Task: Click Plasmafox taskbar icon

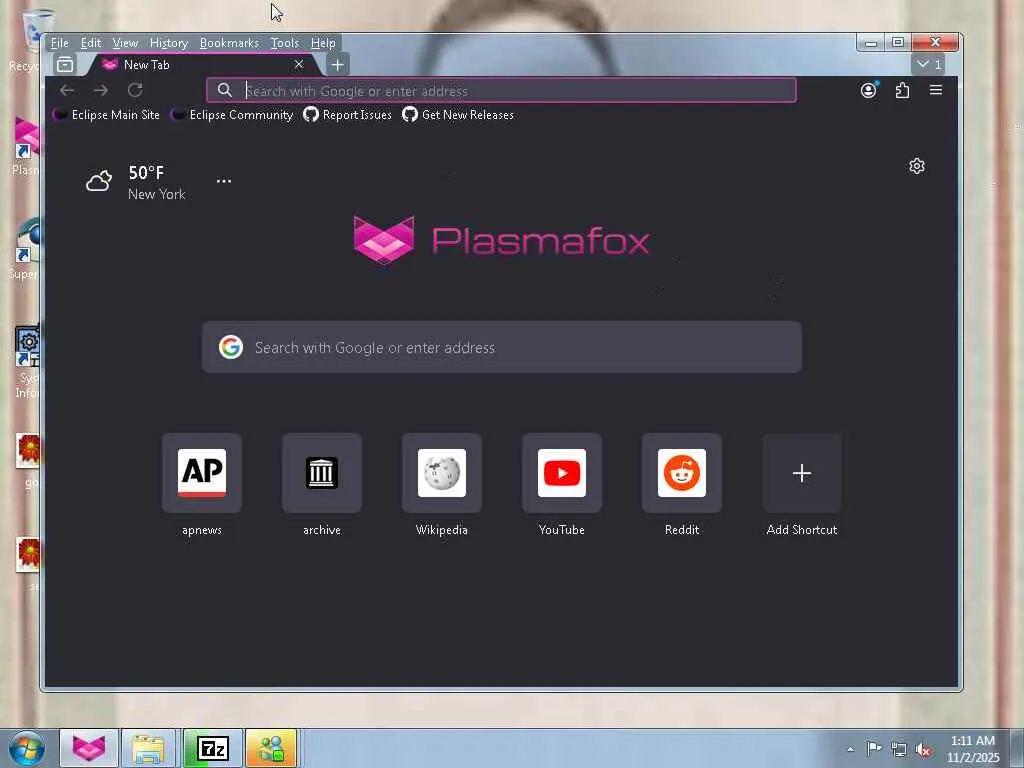Action: point(89,748)
